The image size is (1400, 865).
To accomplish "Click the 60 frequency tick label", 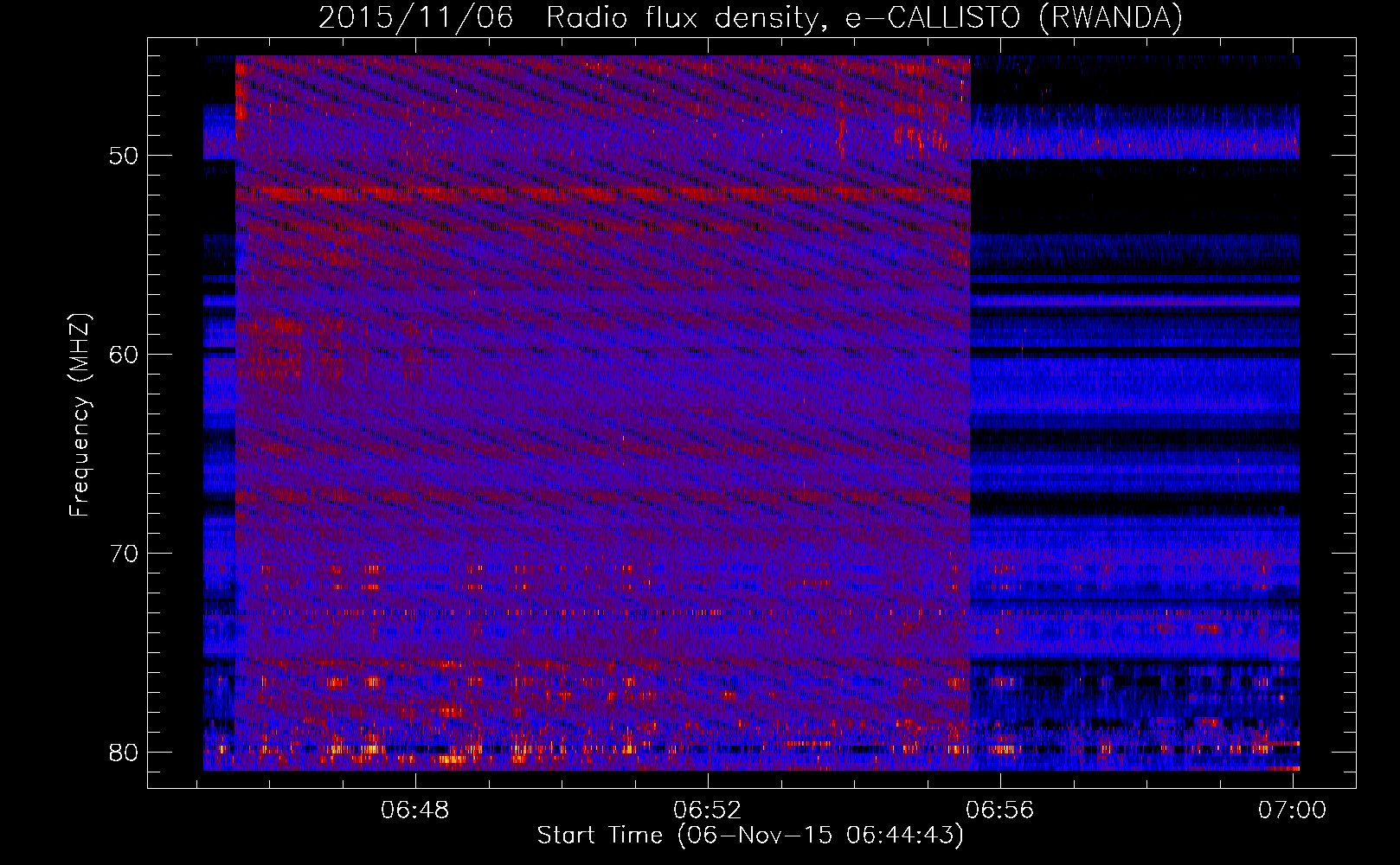I will (125, 355).
